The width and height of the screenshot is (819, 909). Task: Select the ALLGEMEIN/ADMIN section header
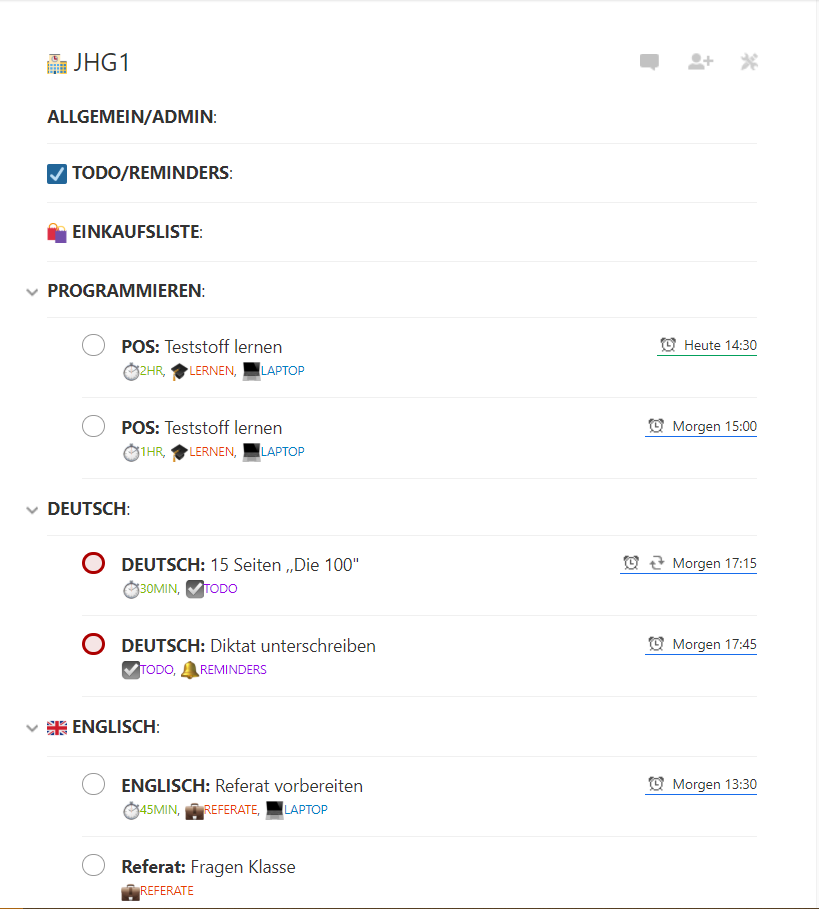(x=132, y=117)
